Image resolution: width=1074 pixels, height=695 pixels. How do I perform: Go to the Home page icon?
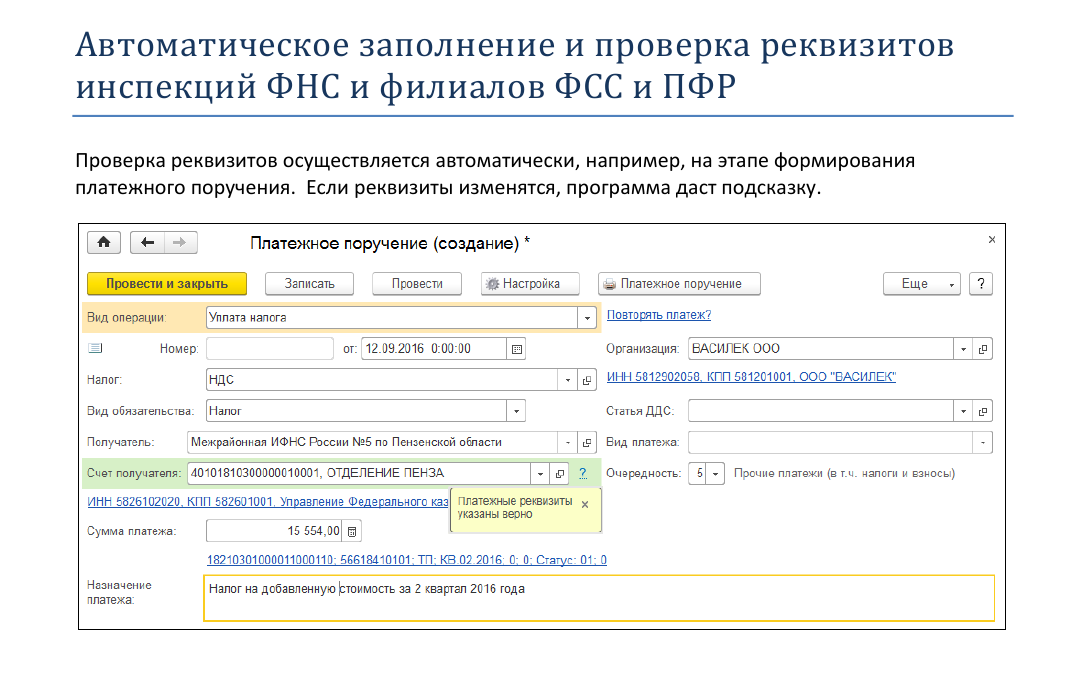point(104,242)
